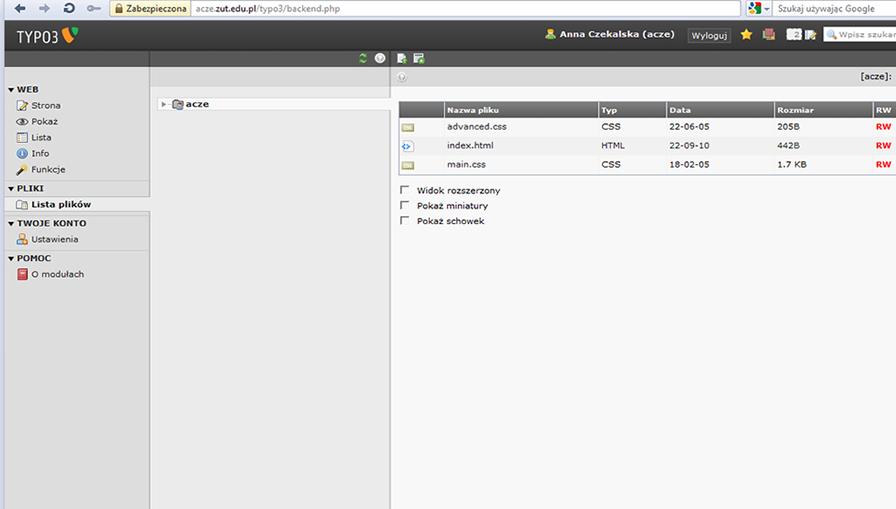896x509 pixels.
Task: Click the acze folder icon in the tree
Action: 178,104
